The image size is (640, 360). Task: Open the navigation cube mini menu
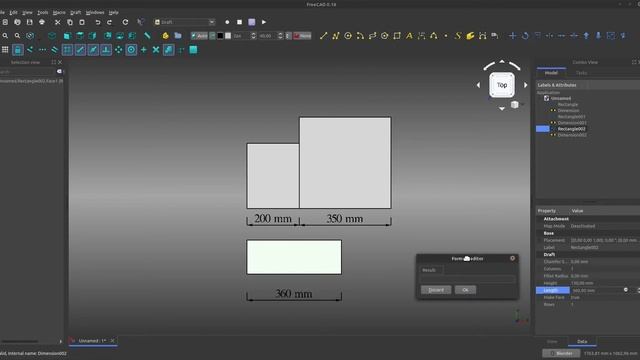click(x=515, y=105)
